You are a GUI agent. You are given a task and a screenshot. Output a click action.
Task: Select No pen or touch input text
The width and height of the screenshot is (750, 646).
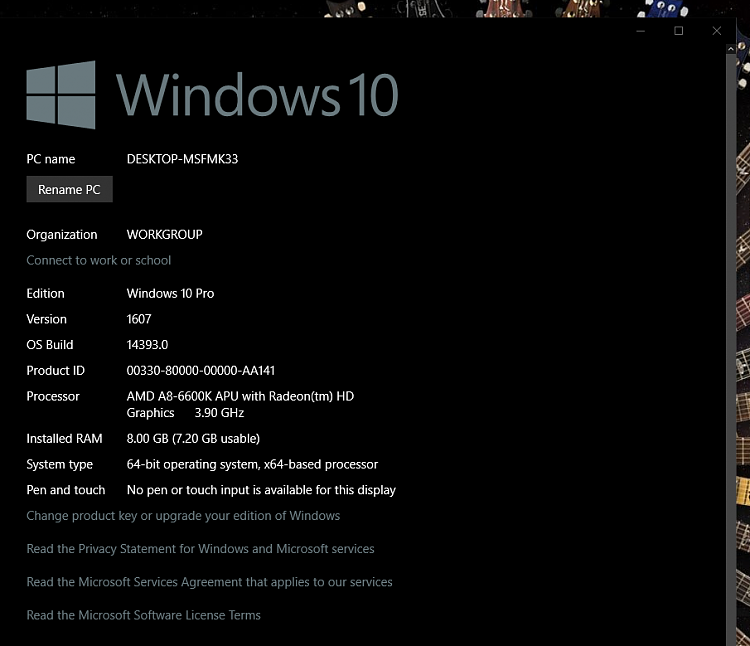[x=261, y=490]
